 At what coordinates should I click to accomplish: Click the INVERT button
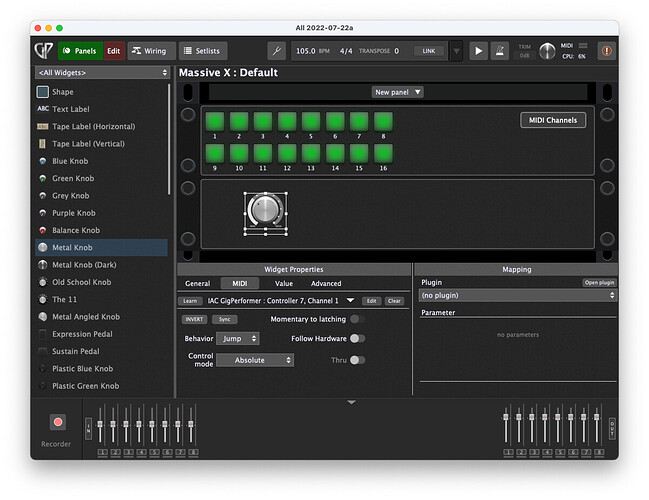tap(194, 319)
